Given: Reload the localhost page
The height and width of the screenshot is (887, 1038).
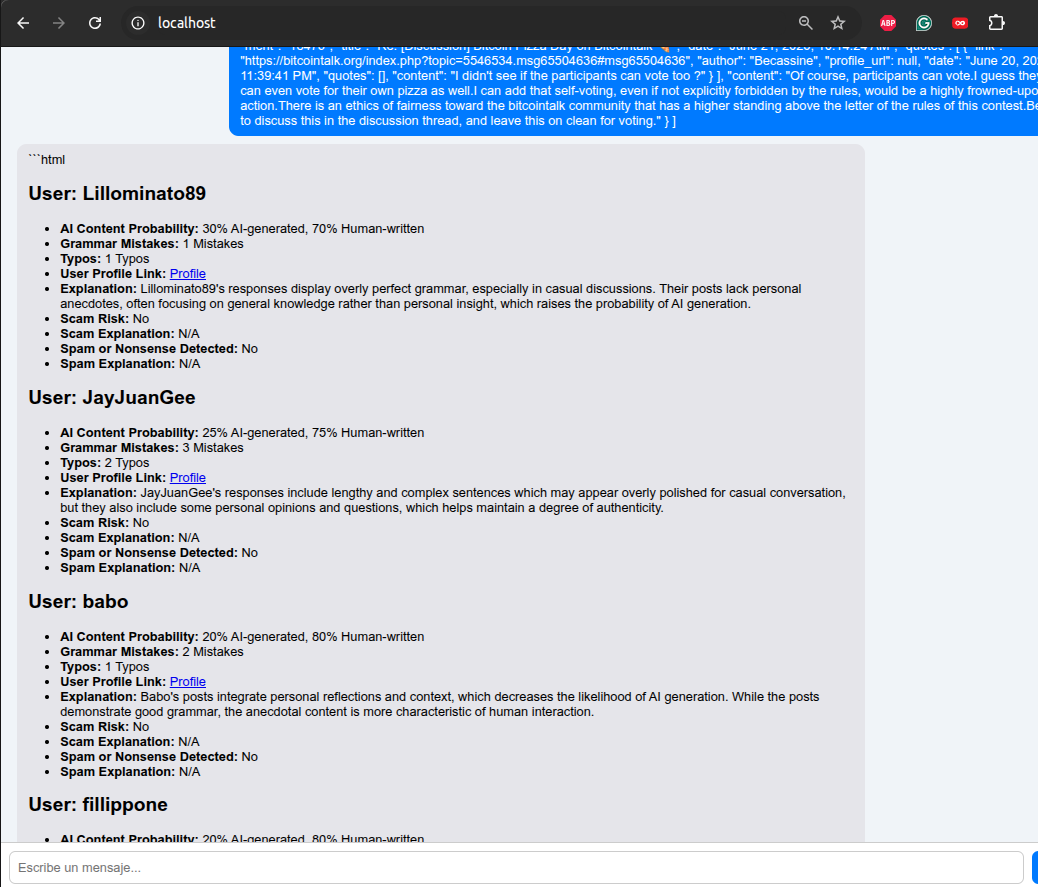Looking at the screenshot, I should pos(95,23).
